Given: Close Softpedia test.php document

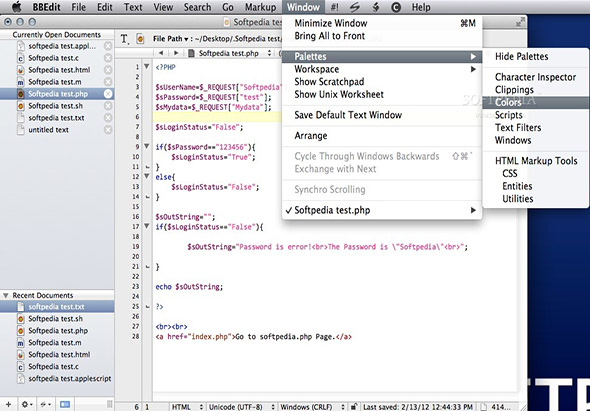Looking at the screenshot, I should point(108,94).
